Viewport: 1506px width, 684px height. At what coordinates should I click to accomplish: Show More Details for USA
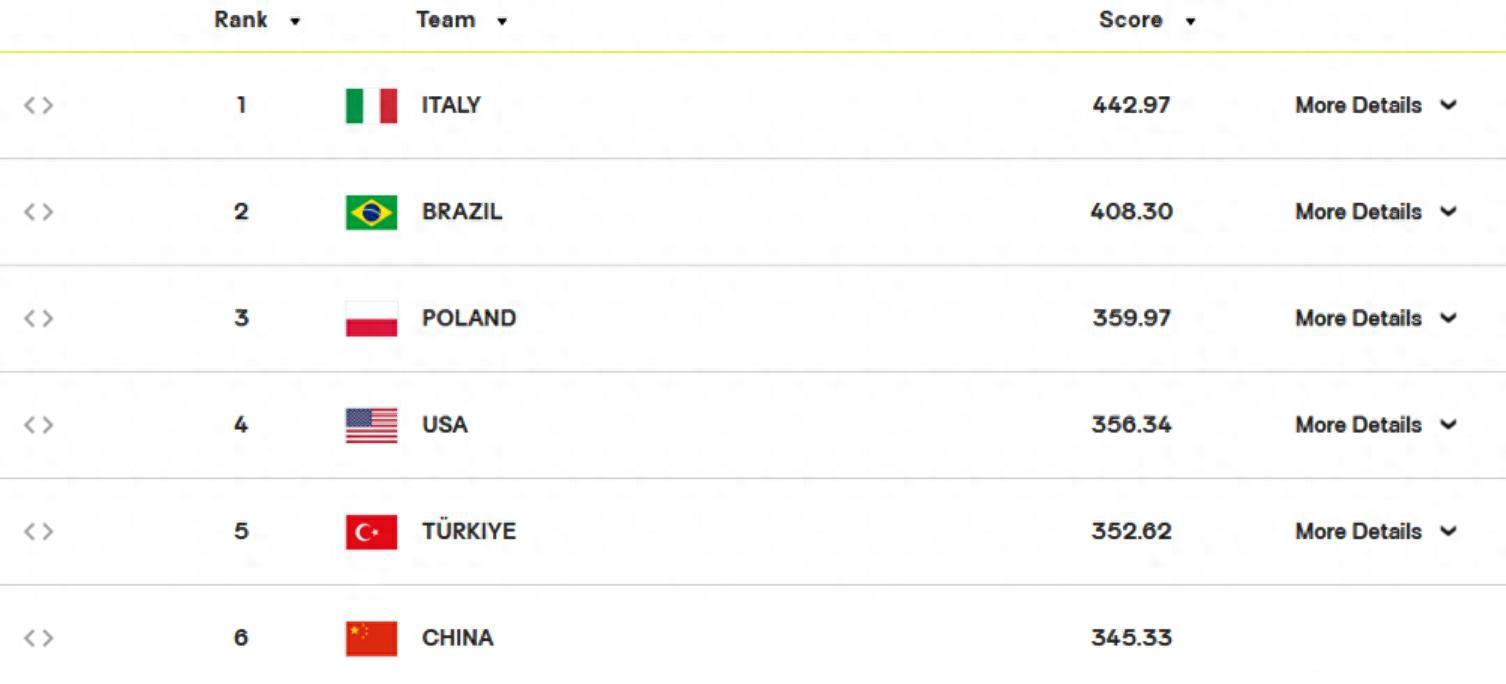(x=1376, y=425)
